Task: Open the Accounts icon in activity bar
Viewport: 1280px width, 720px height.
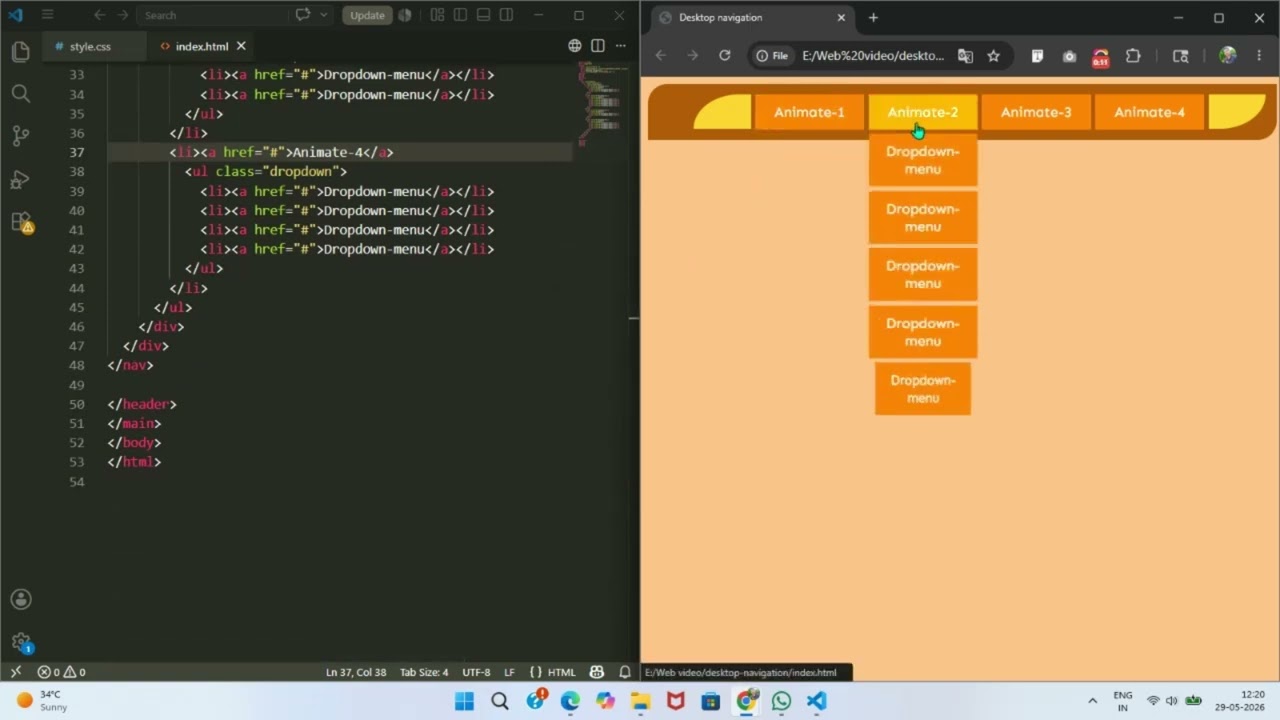Action: 20,599
